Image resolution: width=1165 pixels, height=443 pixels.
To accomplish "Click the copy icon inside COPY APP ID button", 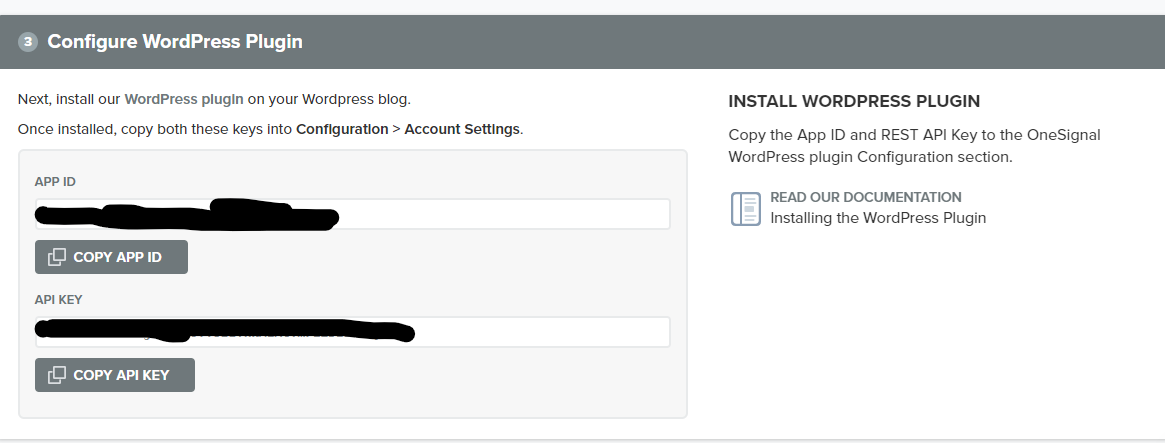I will [56, 257].
